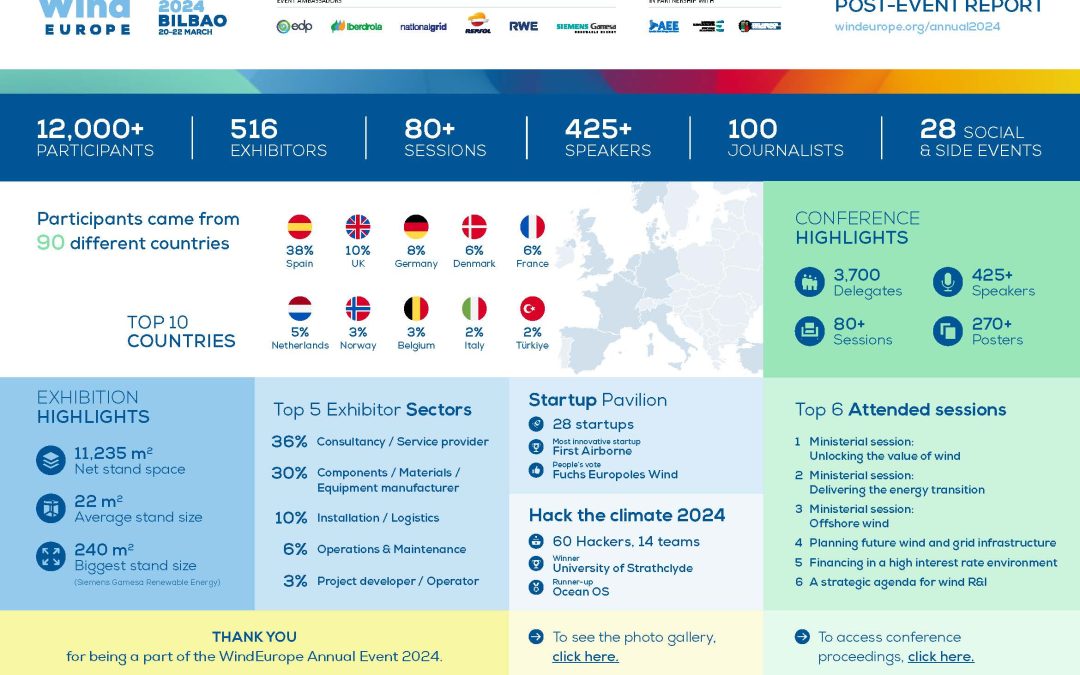The height and width of the screenshot is (675, 1080).
Task: Open conference proceedings 'click here' link
Action: 940,657
